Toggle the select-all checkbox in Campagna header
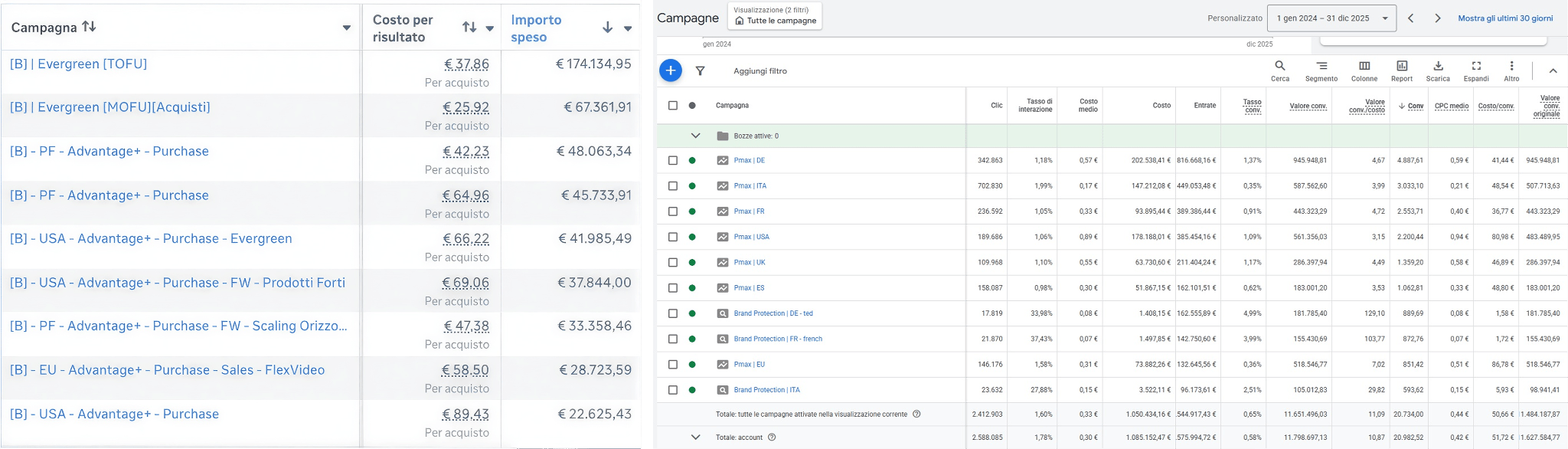Image resolution: width=1568 pixels, height=449 pixels. click(673, 106)
